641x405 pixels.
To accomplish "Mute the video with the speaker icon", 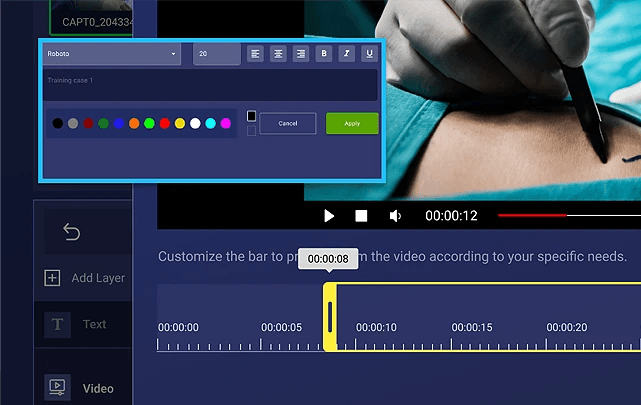I will 395,216.
